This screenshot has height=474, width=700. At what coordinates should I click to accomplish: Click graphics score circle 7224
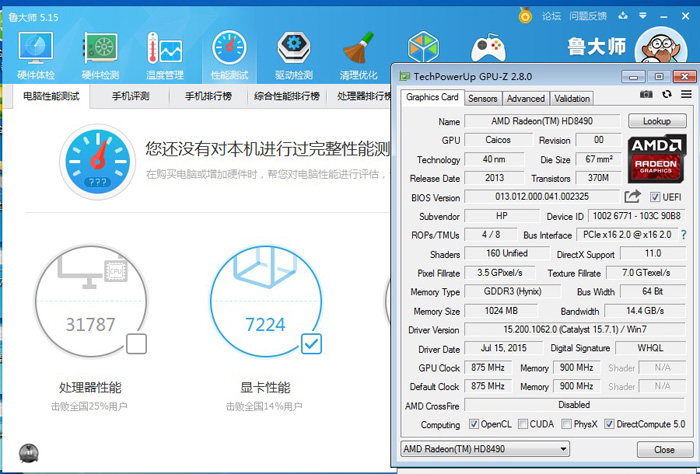pos(266,301)
